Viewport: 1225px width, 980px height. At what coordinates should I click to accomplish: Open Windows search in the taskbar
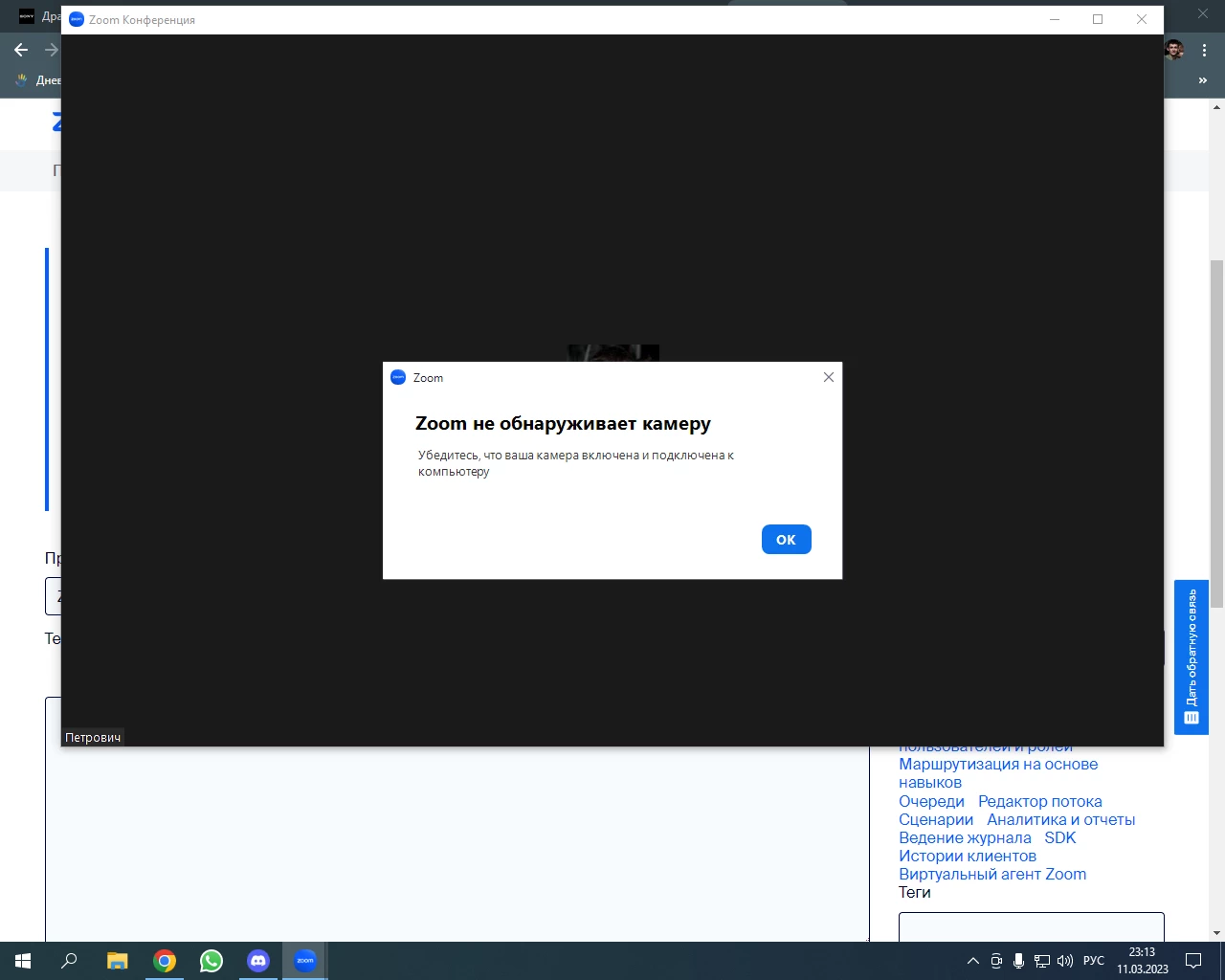pyautogui.click(x=69, y=961)
